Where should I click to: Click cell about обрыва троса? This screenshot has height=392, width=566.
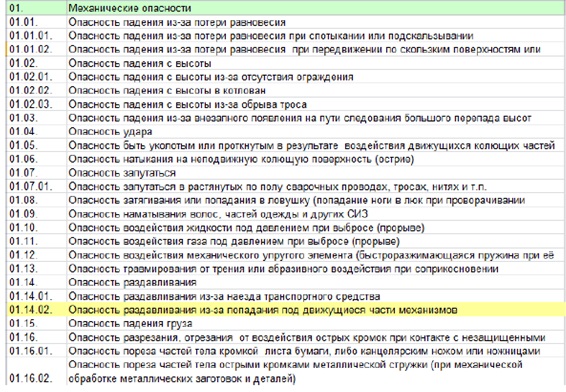pyautogui.click(x=316, y=104)
